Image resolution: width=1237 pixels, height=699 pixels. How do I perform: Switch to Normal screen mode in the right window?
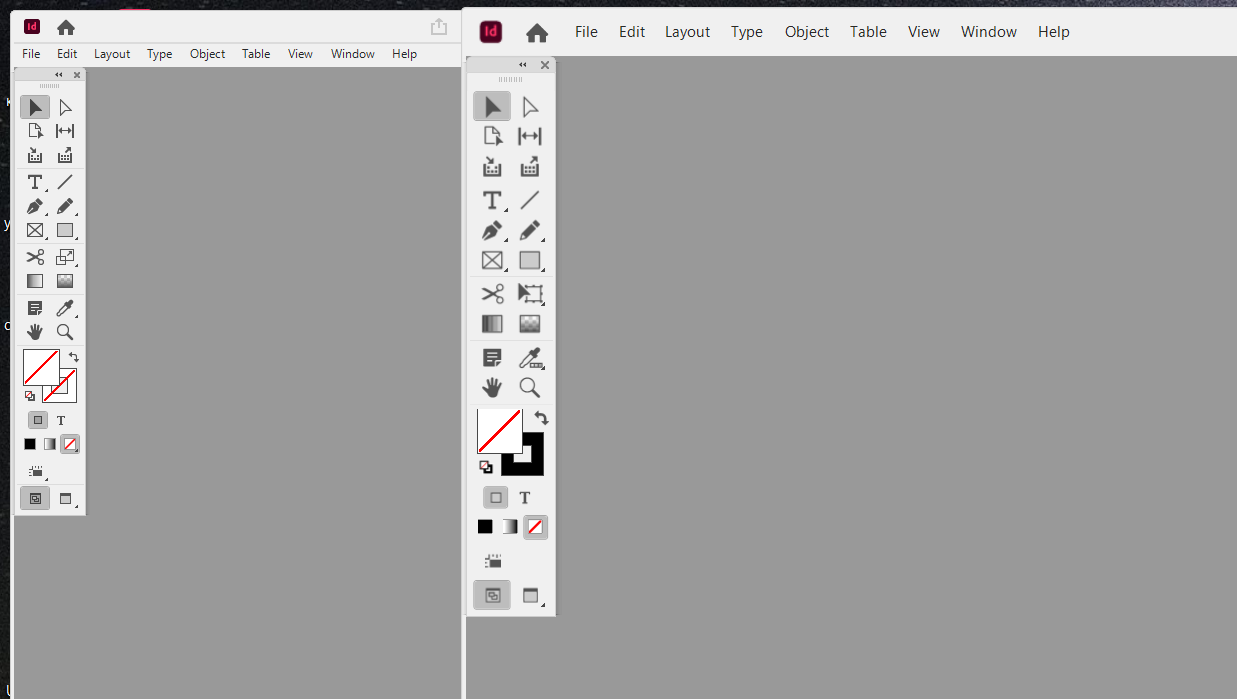pyautogui.click(x=492, y=595)
